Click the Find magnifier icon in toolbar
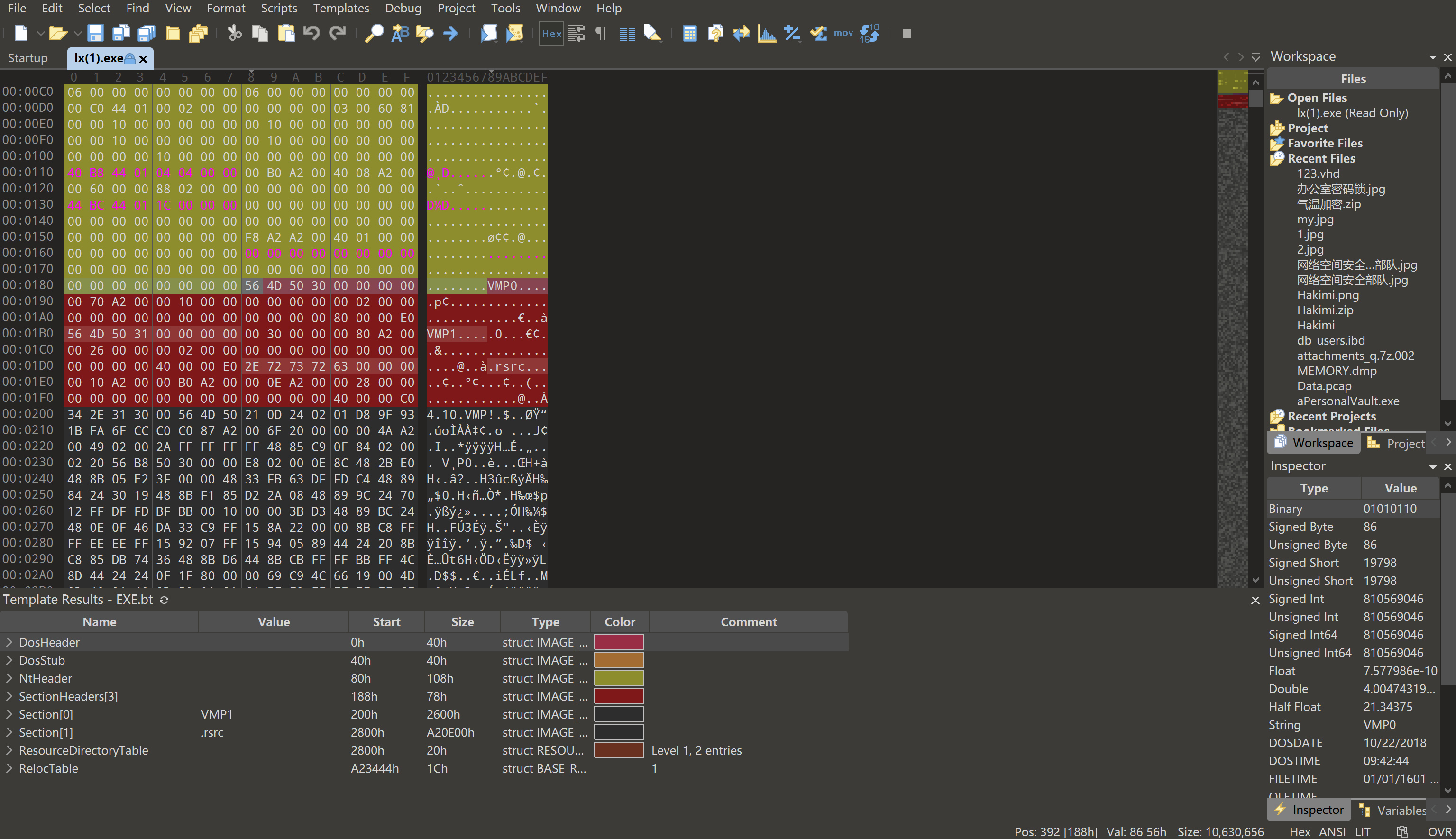Image resolution: width=1456 pixels, height=839 pixels. point(374,34)
